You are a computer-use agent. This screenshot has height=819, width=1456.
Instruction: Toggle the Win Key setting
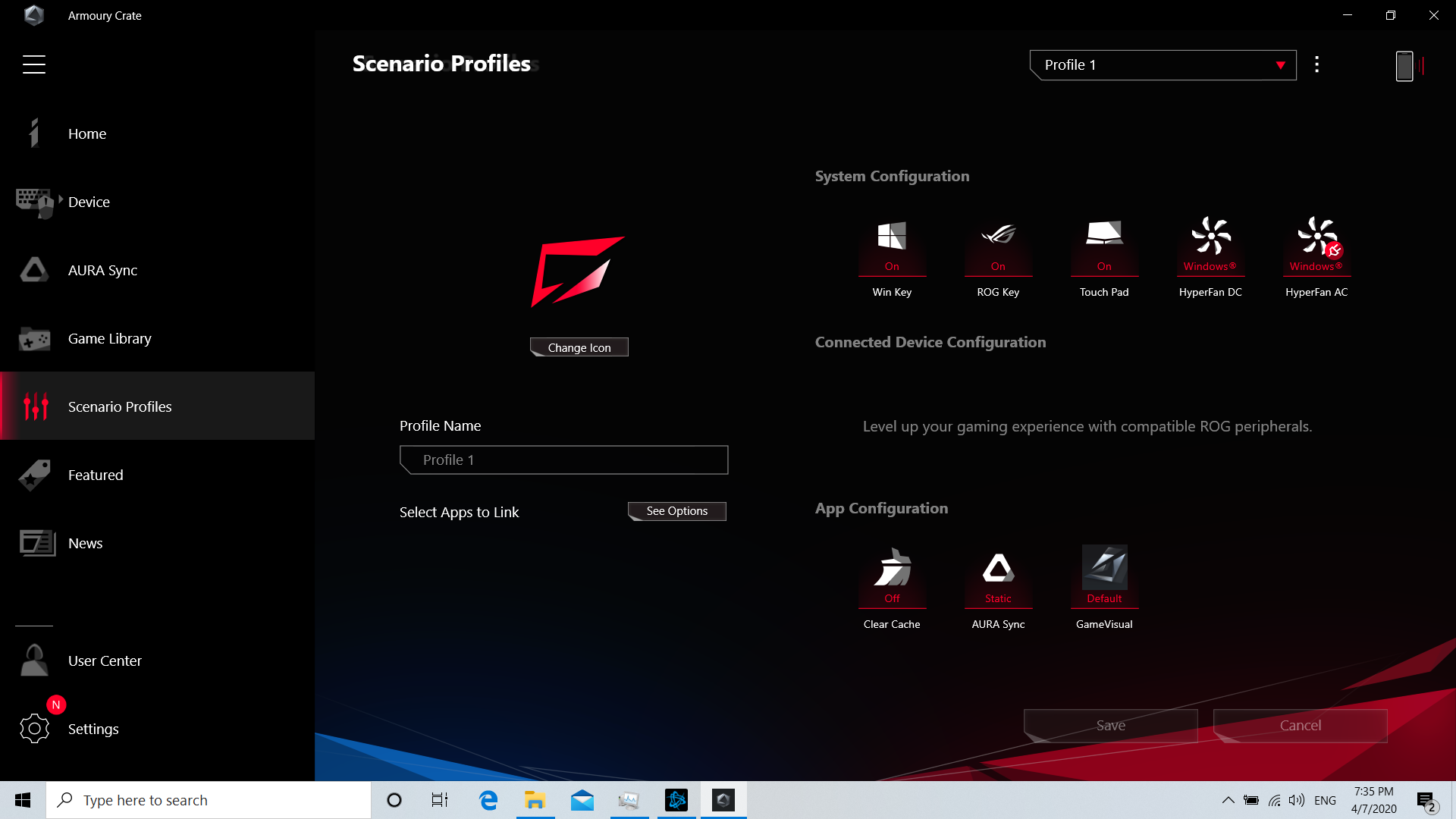coord(892,258)
